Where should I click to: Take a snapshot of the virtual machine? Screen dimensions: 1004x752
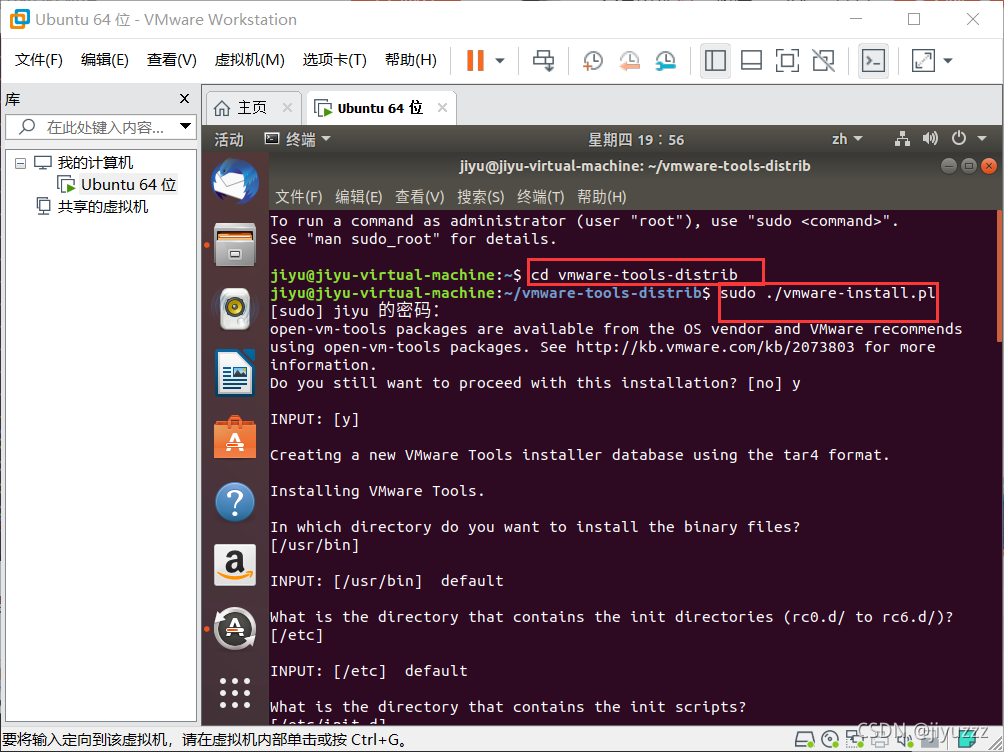593,61
